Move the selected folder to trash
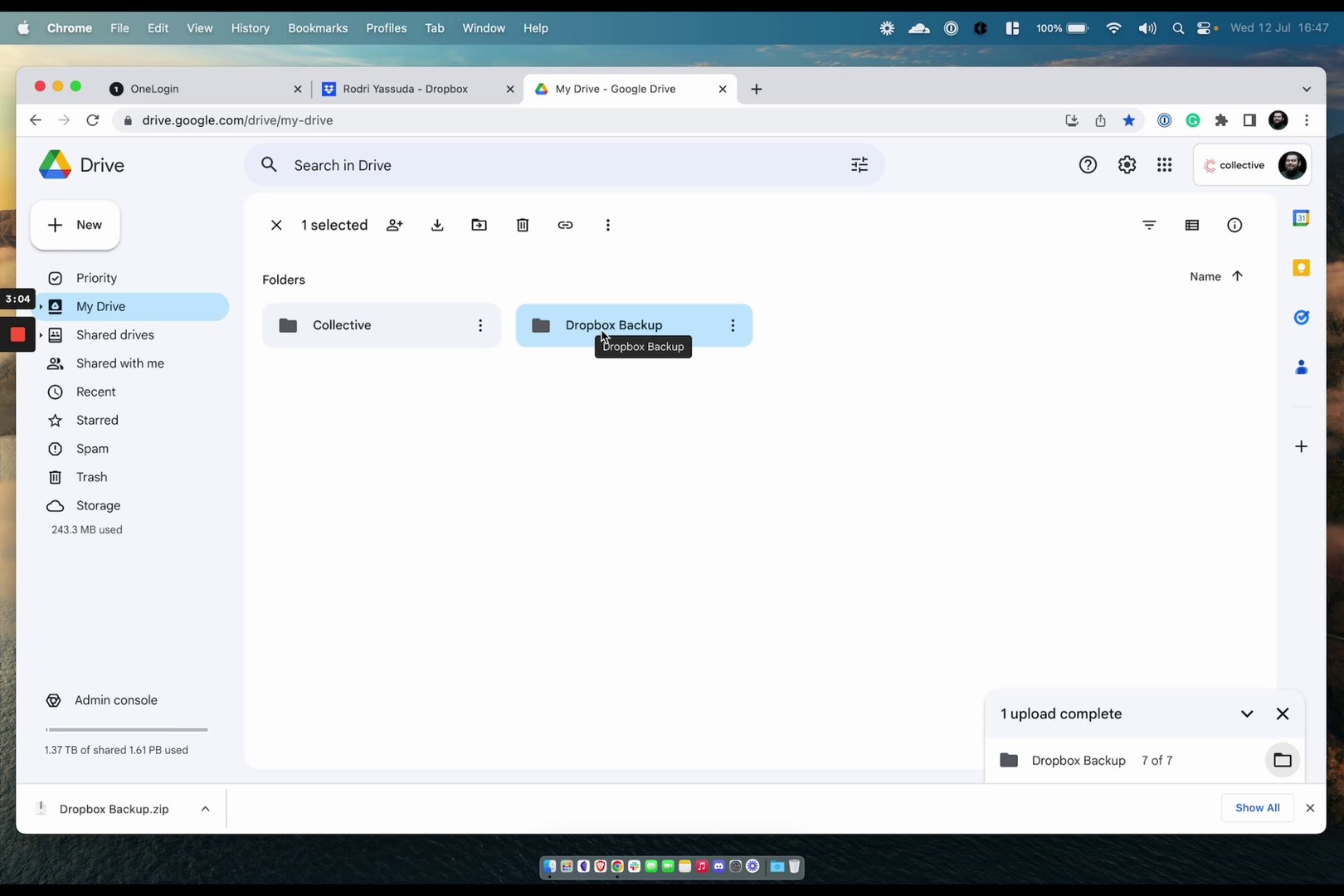This screenshot has width=1344, height=896. click(x=522, y=225)
